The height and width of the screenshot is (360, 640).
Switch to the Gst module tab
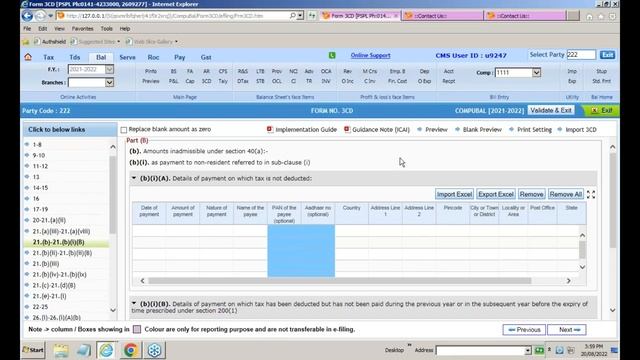pos(206,57)
